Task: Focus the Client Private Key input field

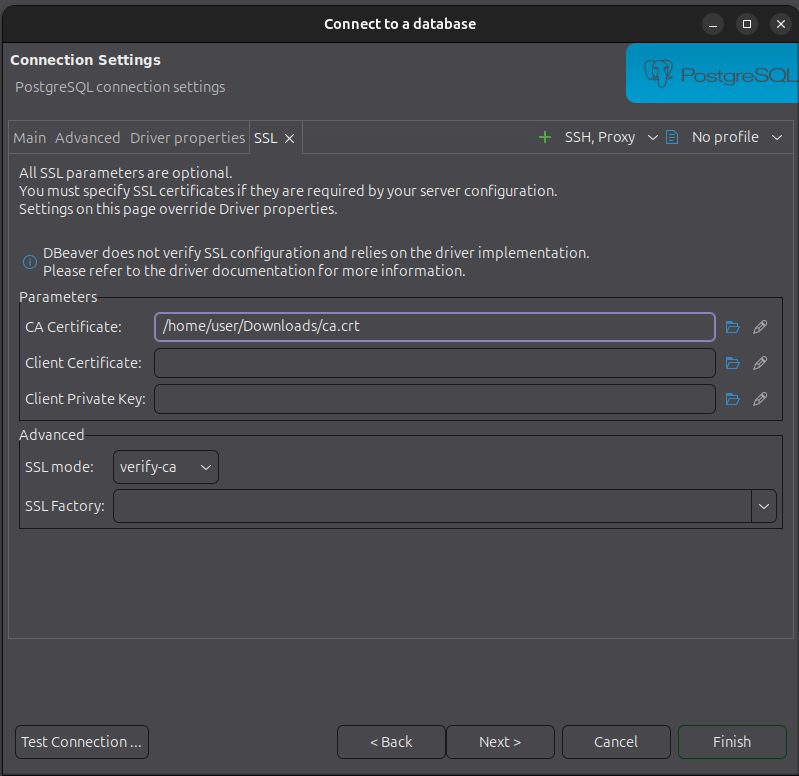Action: pyautogui.click(x=435, y=399)
